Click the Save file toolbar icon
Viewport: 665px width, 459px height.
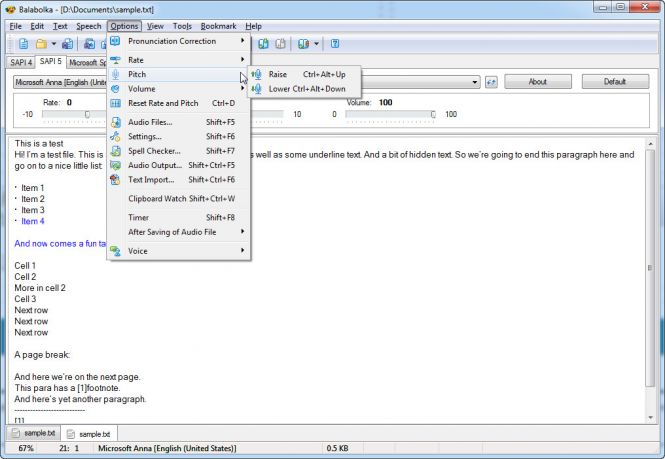tap(68, 44)
